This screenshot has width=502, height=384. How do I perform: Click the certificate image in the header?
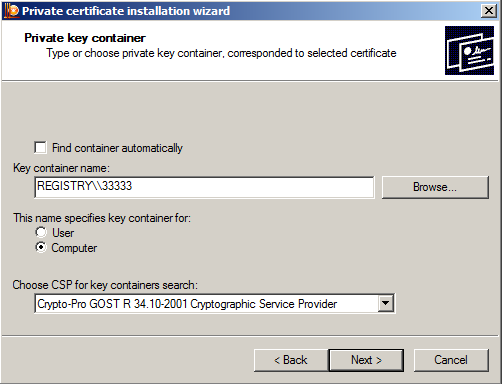(x=469, y=50)
